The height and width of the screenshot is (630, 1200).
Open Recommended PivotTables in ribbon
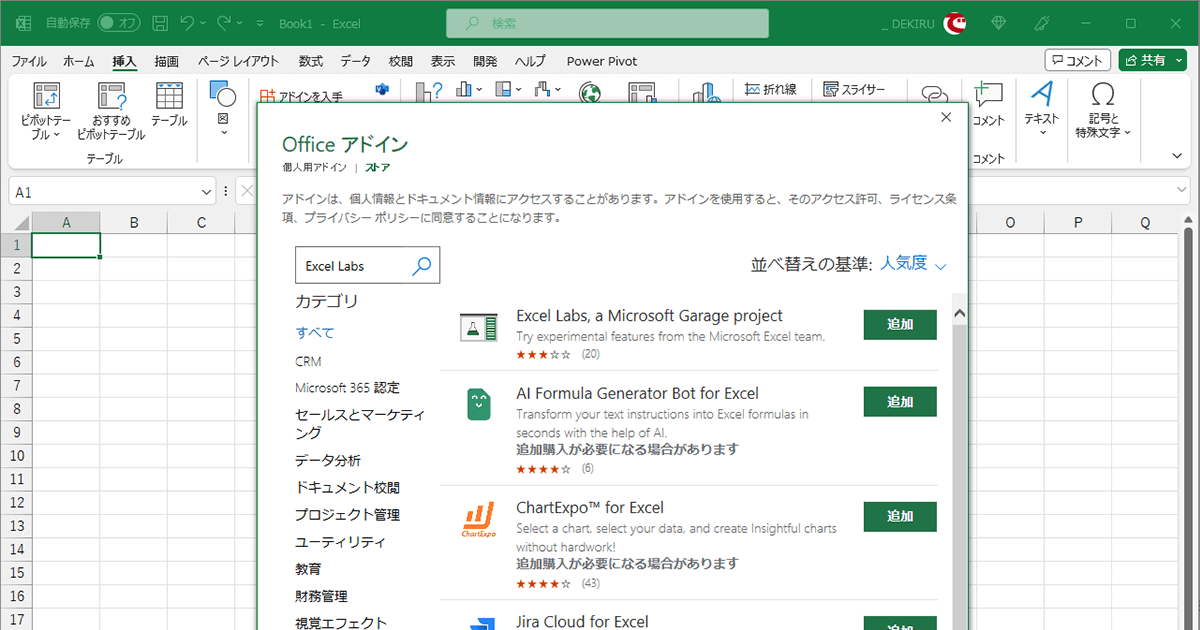111,110
